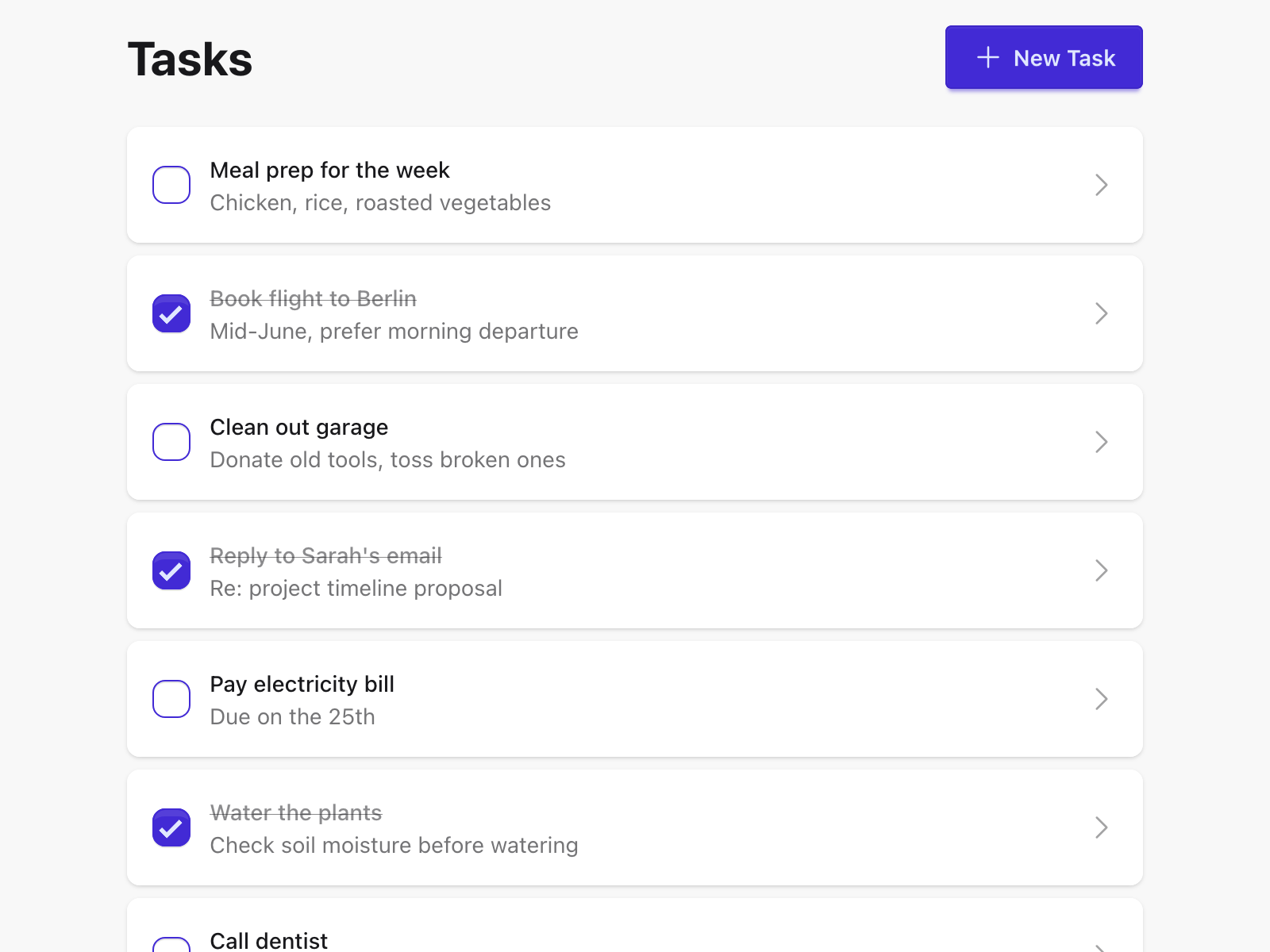Viewport: 1270px width, 952px height.
Task: Click chevron on Clean out garage row
Action: 1101,442
